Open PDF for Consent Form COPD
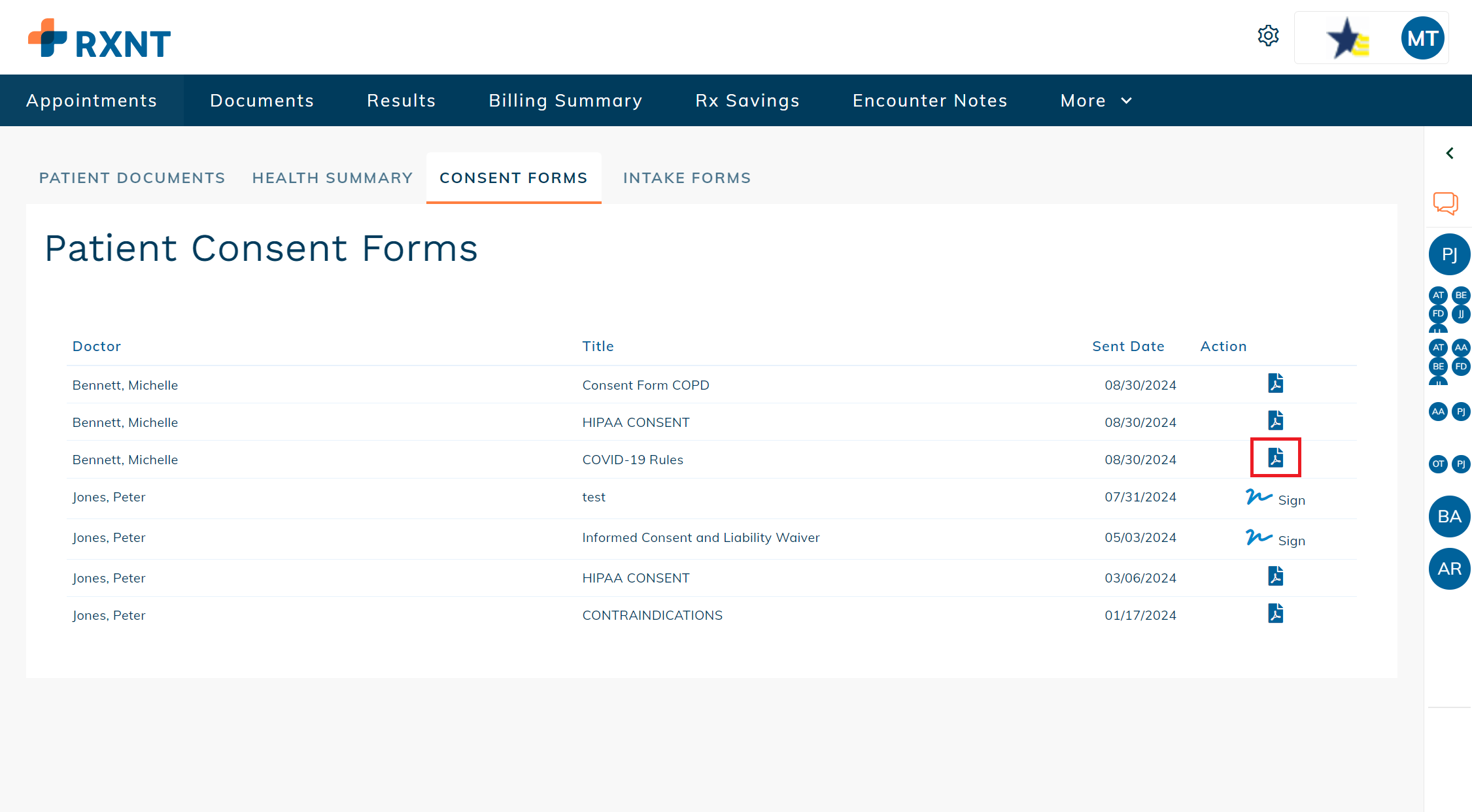The width and height of the screenshot is (1472, 812). [1275, 383]
